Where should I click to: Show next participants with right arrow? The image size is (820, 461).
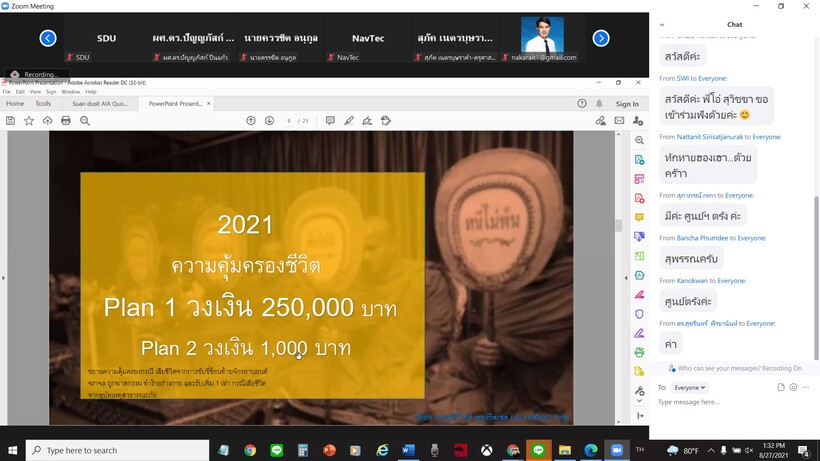pyautogui.click(x=601, y=38)
